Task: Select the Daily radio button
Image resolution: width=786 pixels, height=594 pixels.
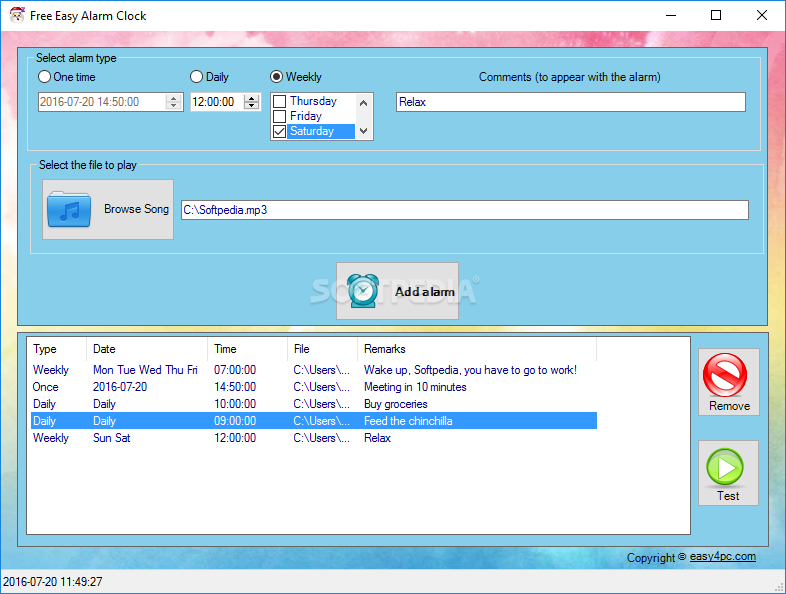Action: (196, 77)
